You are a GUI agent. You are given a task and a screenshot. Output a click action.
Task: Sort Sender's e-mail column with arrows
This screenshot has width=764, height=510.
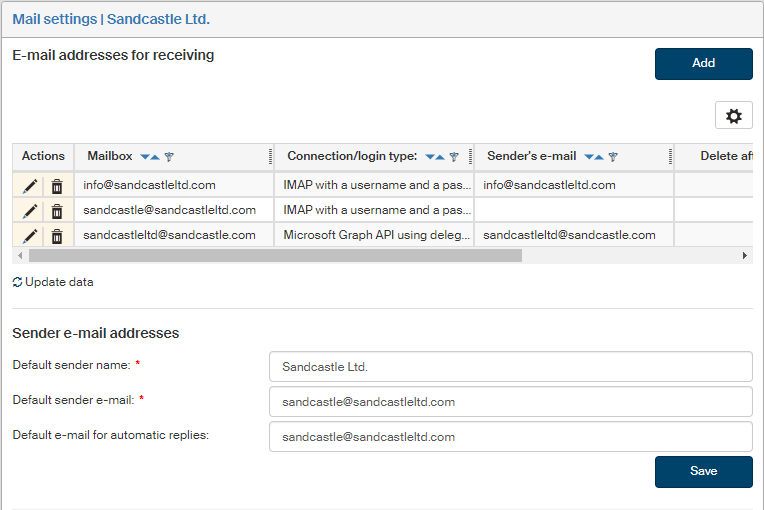pyautogui.click(x=594, y=157)
